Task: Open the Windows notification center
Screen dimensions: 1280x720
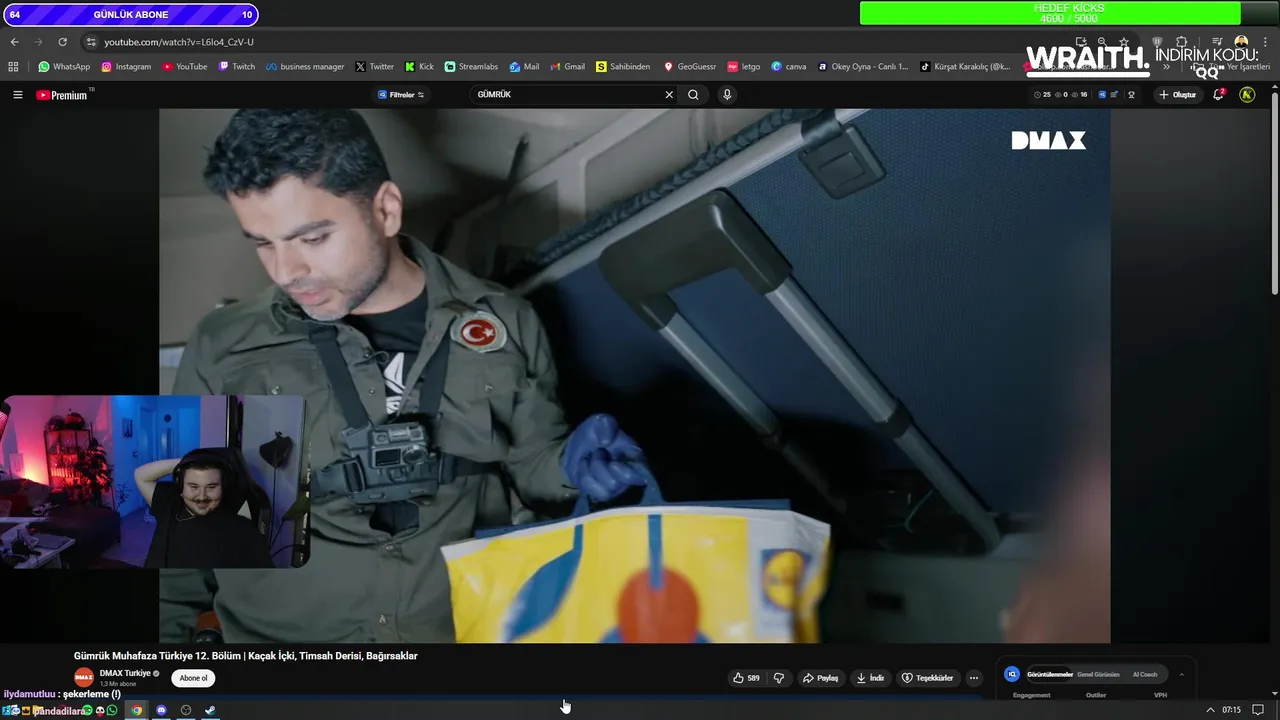Action: pos(1258,710)
